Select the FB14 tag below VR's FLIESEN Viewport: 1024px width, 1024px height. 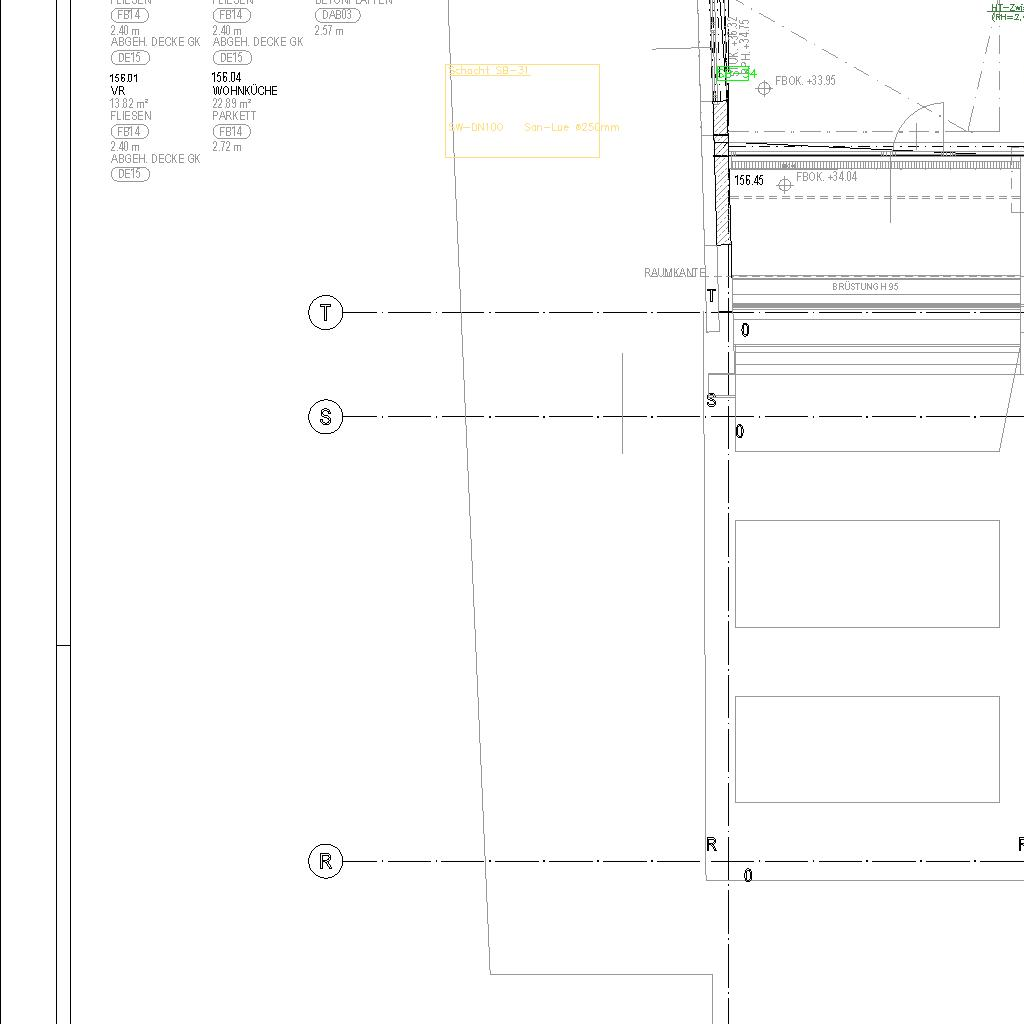[130, 132]
